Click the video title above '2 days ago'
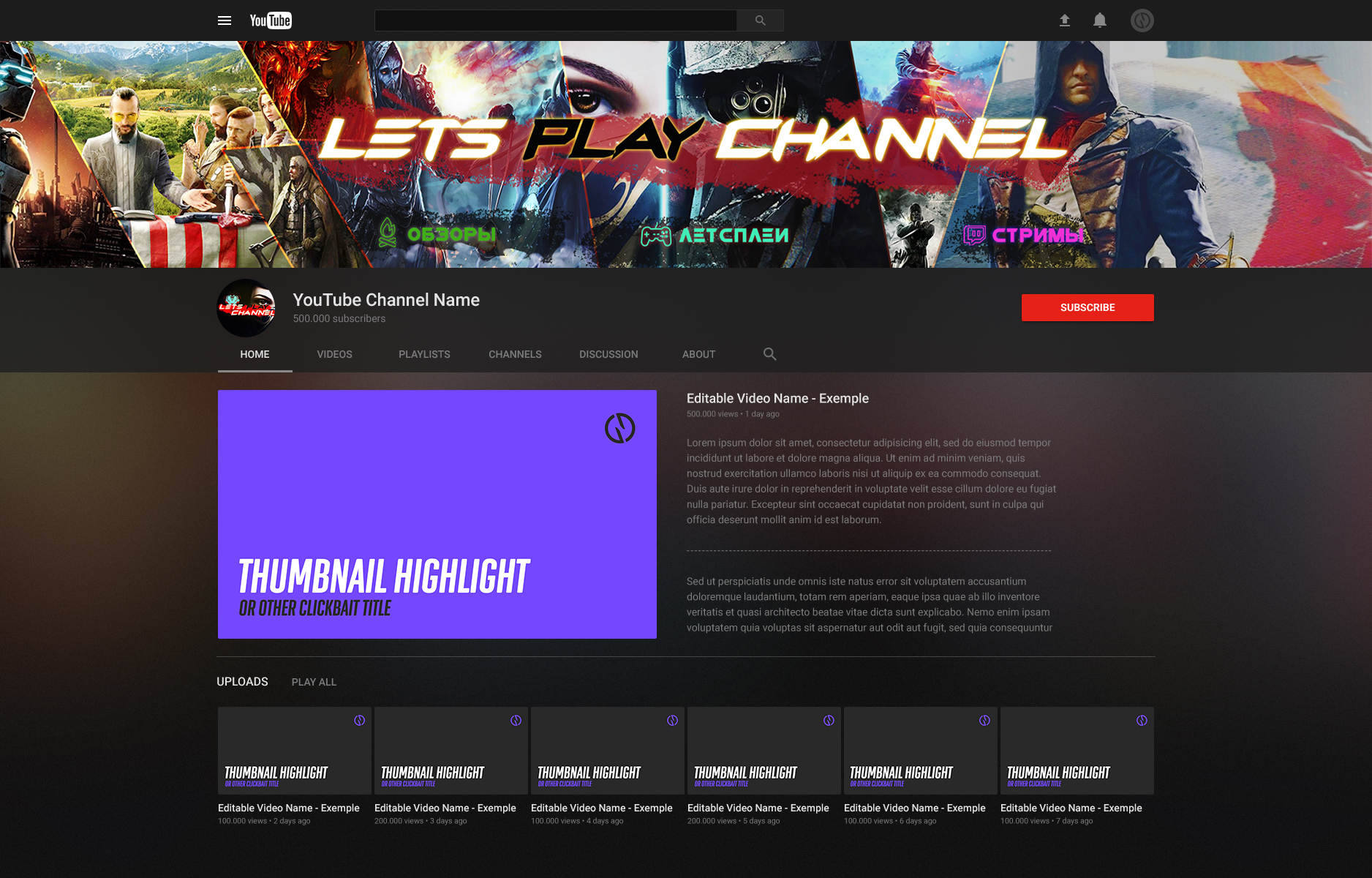 coord(289,808)
